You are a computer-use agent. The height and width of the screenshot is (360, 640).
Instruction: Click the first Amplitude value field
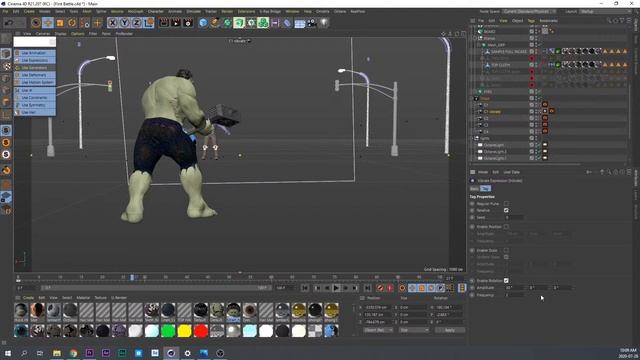tap(514, 288)
